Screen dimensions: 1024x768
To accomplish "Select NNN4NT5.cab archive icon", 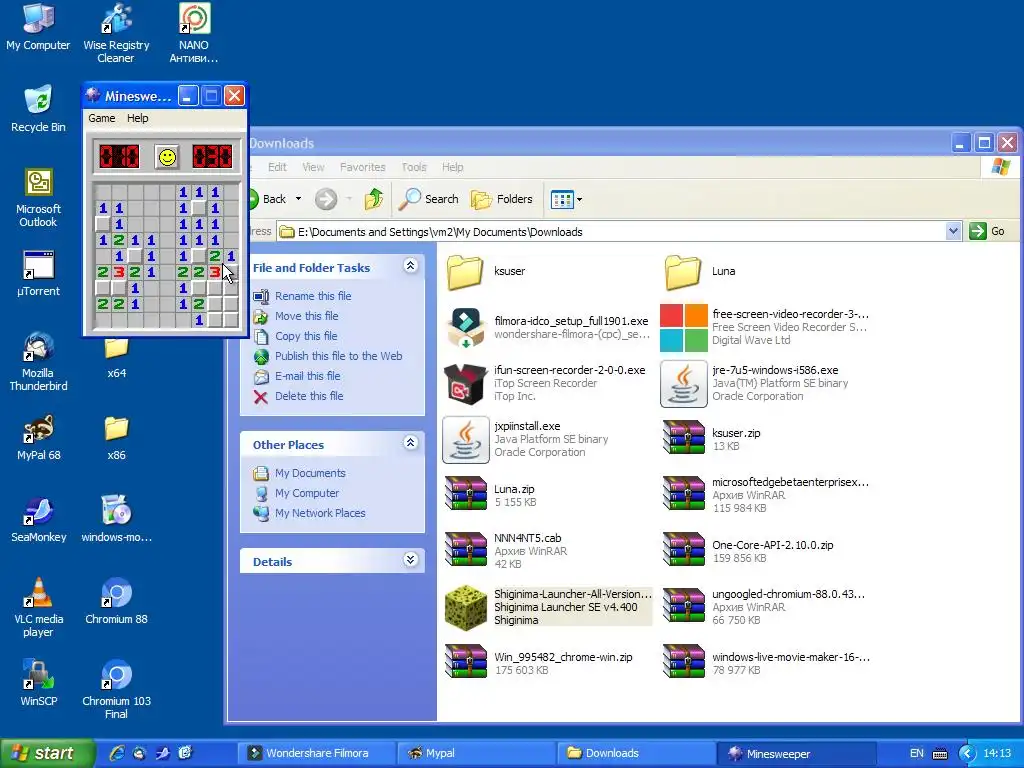I will pyautogui.click(x=466, y=549).
